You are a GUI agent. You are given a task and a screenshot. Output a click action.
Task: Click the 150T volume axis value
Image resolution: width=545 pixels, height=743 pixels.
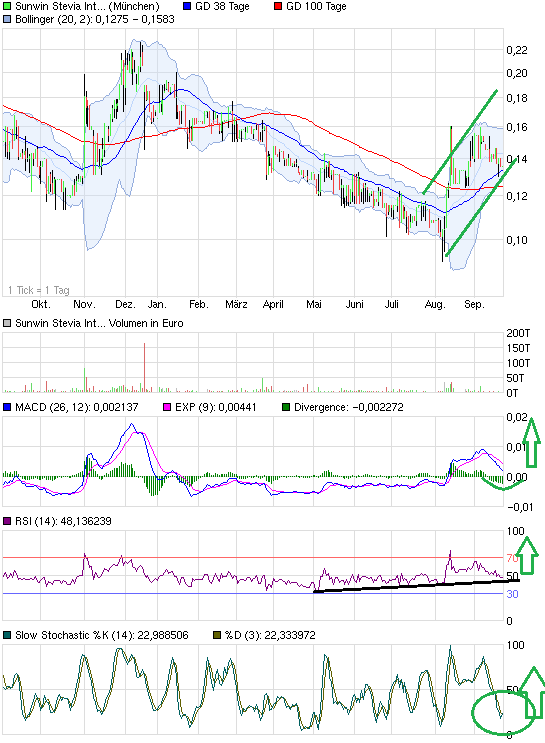click(518, 348)
